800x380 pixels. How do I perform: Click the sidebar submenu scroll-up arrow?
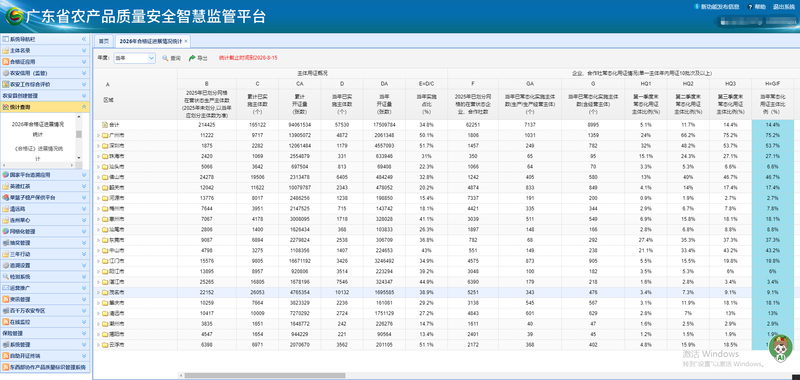point(79,117)
